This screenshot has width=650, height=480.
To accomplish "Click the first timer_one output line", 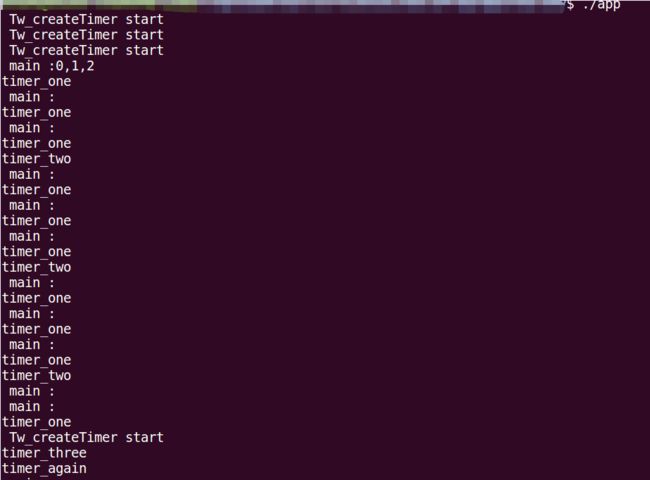I will click(x=36, y=82).
